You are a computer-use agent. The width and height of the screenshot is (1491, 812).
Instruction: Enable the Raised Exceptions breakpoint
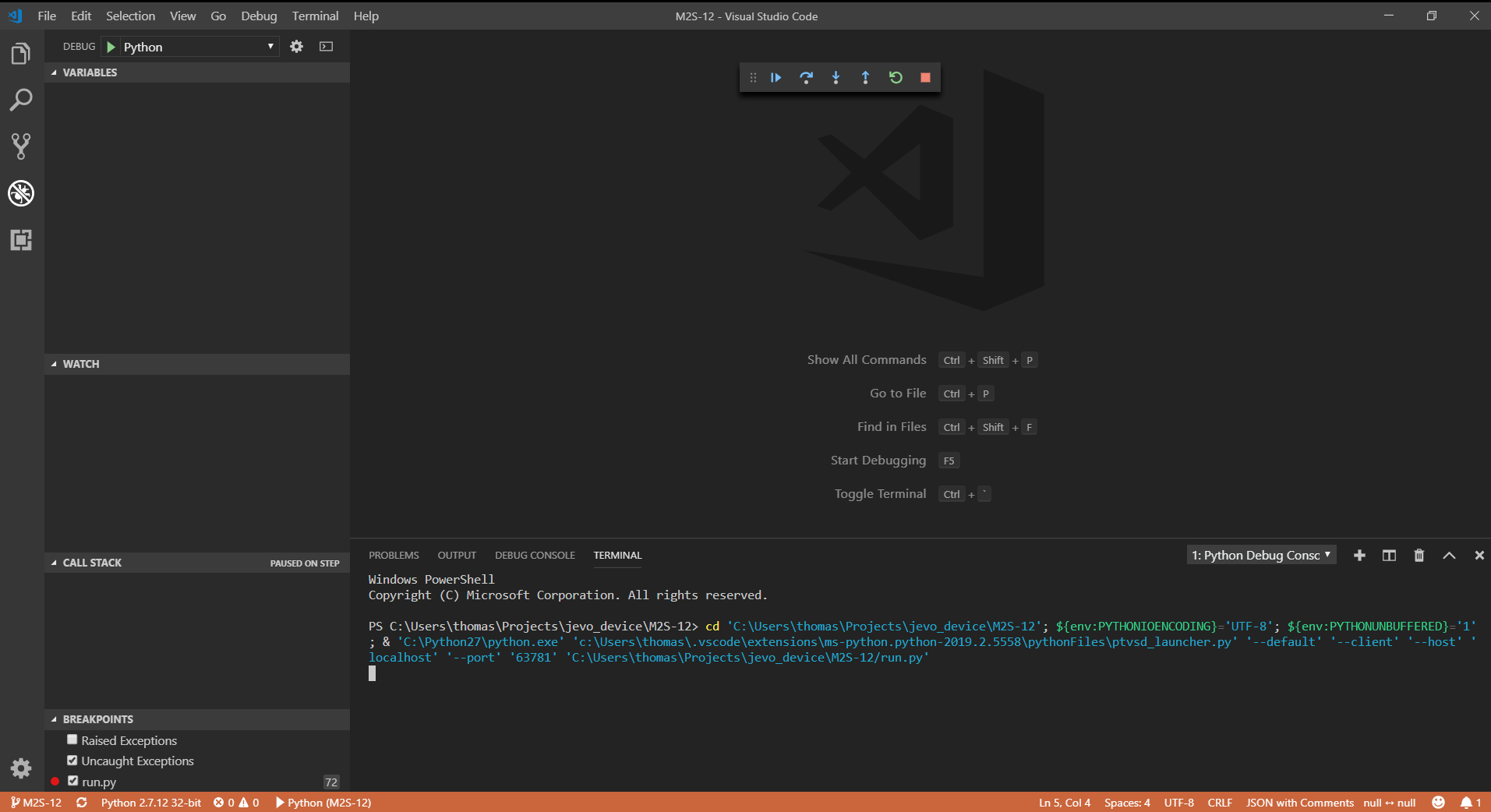(x=72, y=739)
